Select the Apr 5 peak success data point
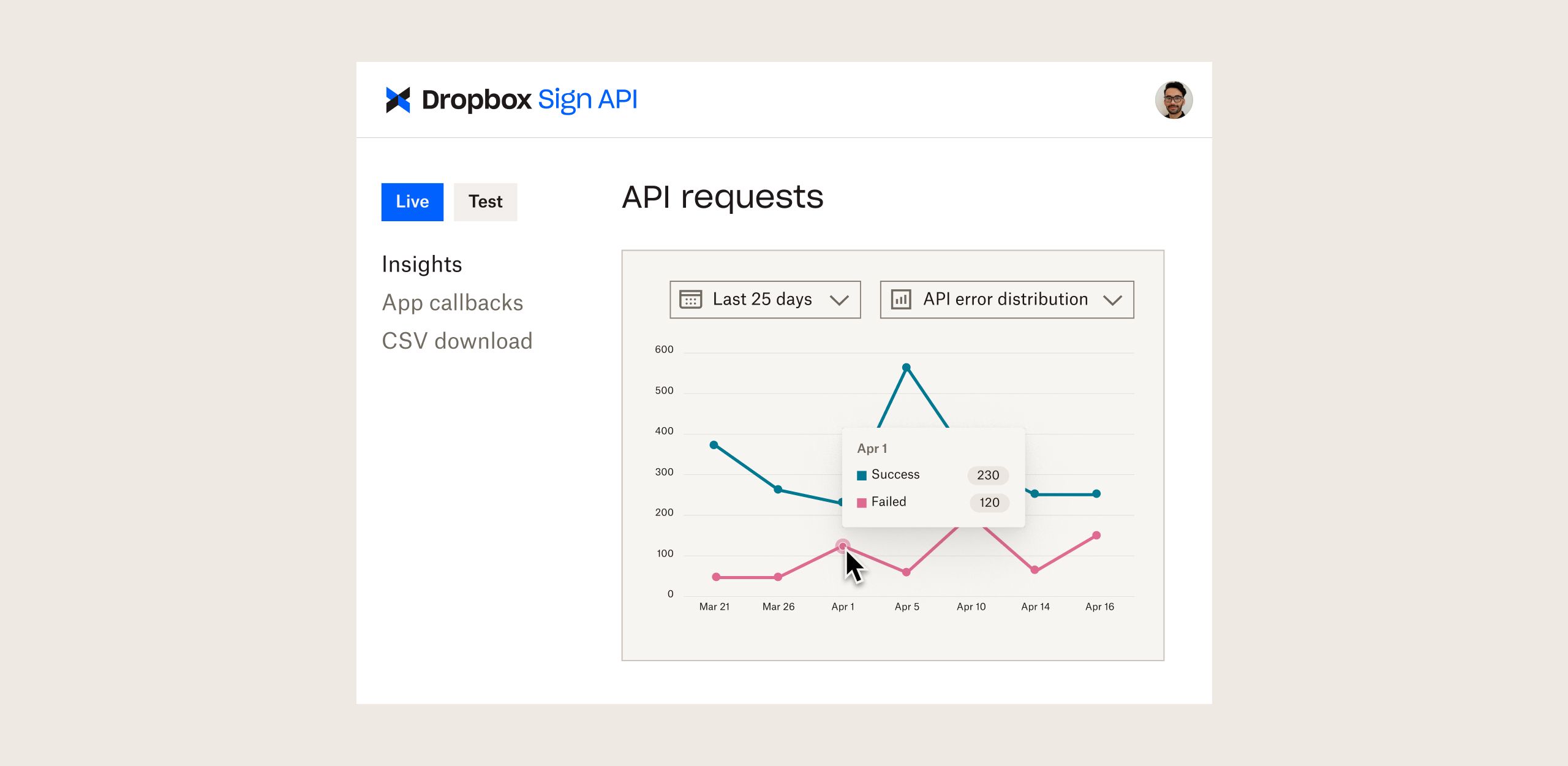Screen dimensions: 1568x766 pos(907,368)
